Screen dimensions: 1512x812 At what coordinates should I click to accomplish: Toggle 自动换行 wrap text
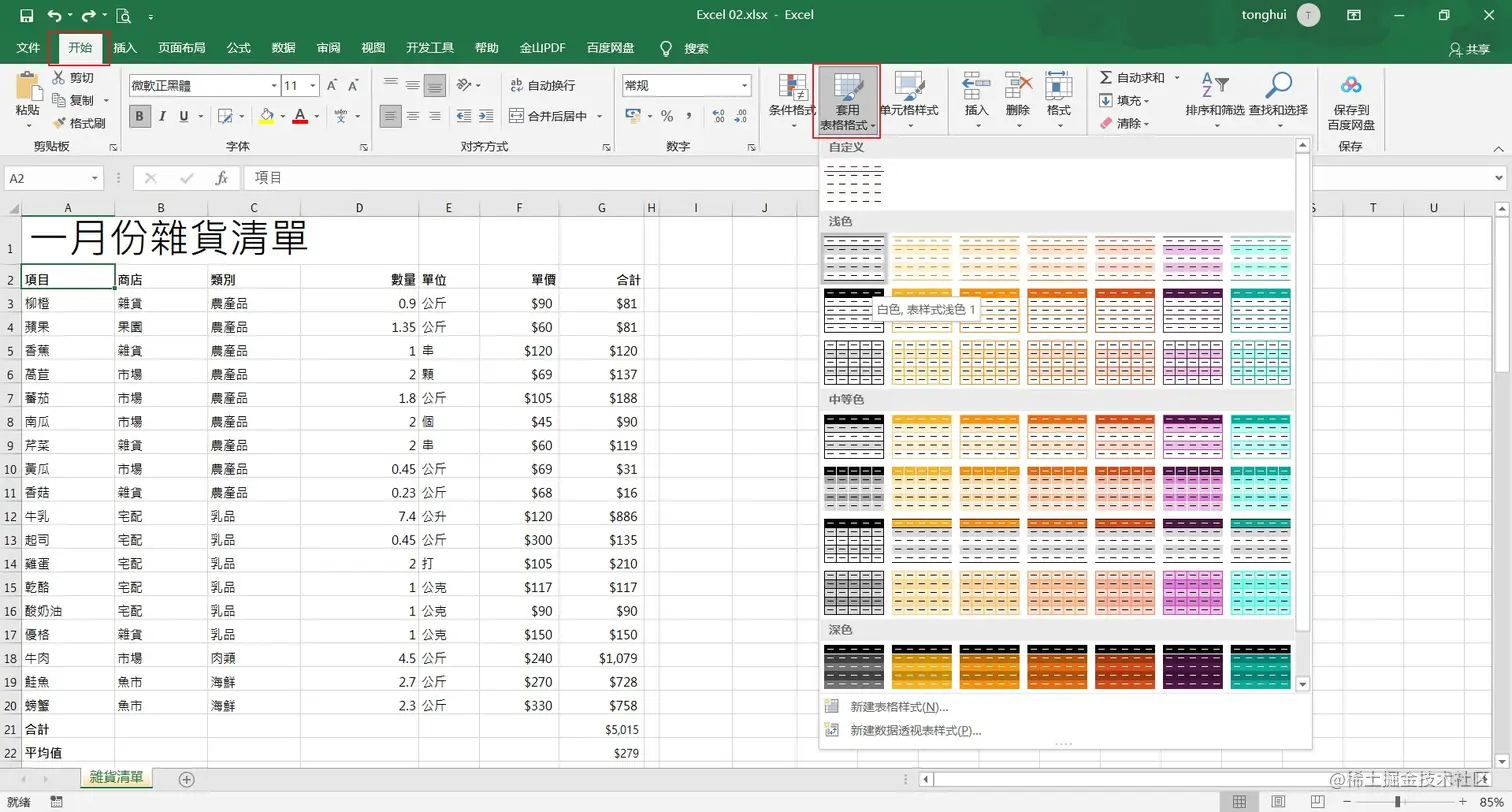(x=542, y=85)
